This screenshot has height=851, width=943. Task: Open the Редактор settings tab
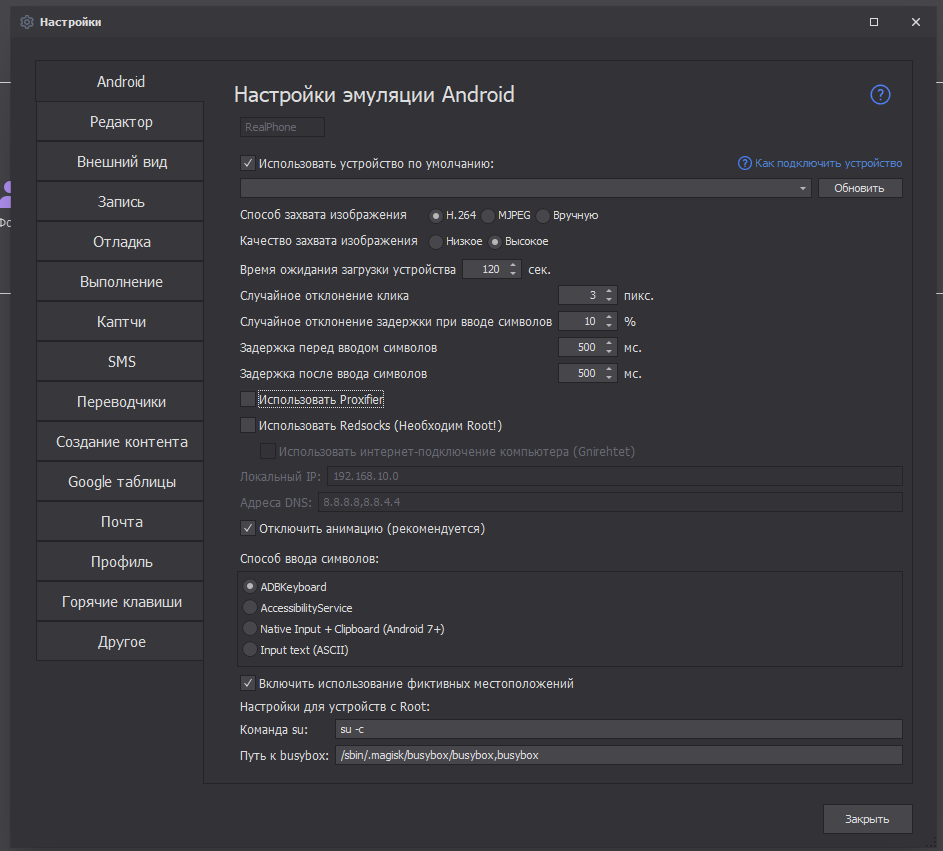tap(121, 121)
